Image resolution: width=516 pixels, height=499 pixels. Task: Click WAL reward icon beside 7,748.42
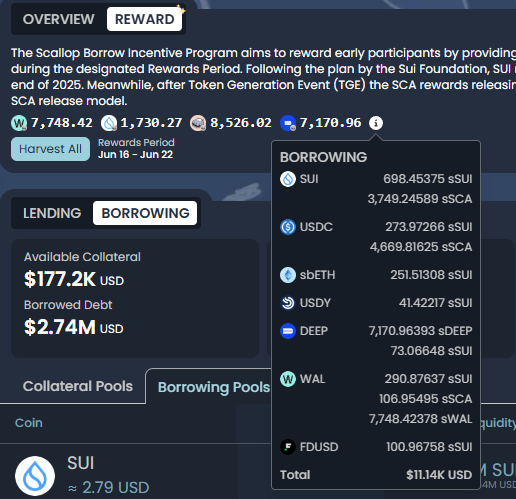(x=19, y=123)
